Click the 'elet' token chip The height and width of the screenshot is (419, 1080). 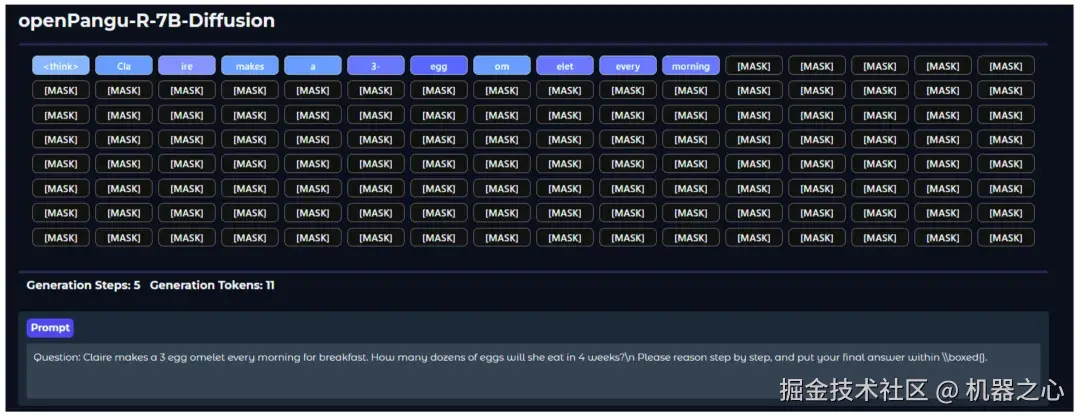point(565,66)
